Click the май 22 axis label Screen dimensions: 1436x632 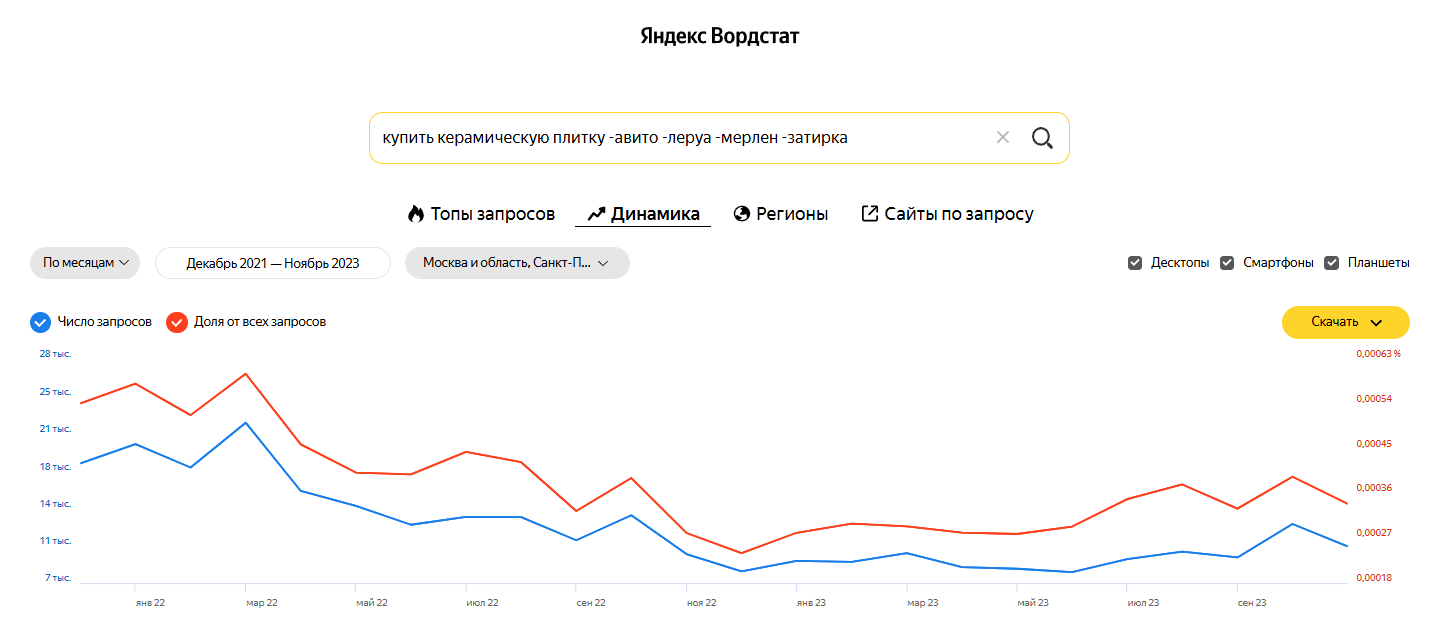pos(371,603)
